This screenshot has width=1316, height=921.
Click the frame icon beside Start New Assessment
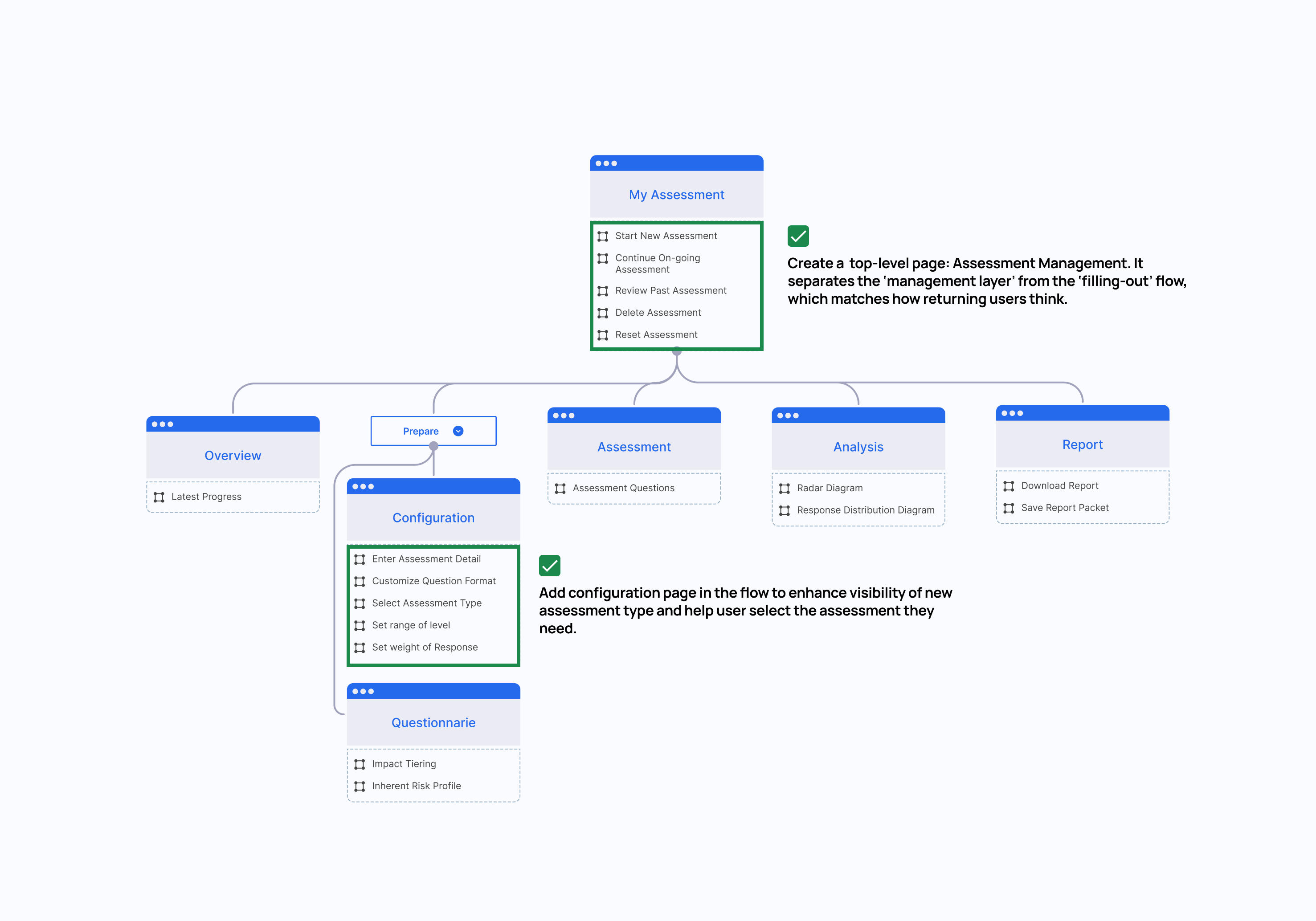[x=602, y=236]
